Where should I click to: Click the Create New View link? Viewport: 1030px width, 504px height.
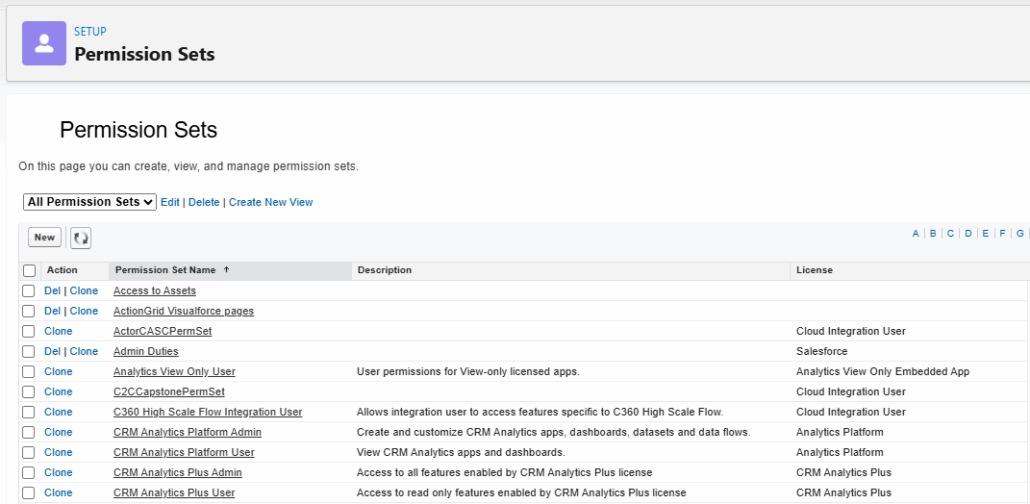pyautogui.click(x=270, y=202)
